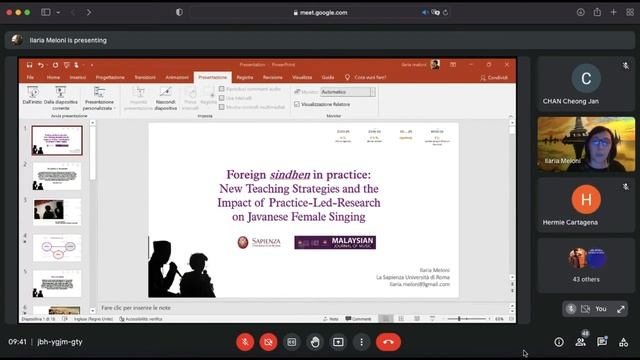Go back in Safari history
640x360 pixels.
(73, 13)
